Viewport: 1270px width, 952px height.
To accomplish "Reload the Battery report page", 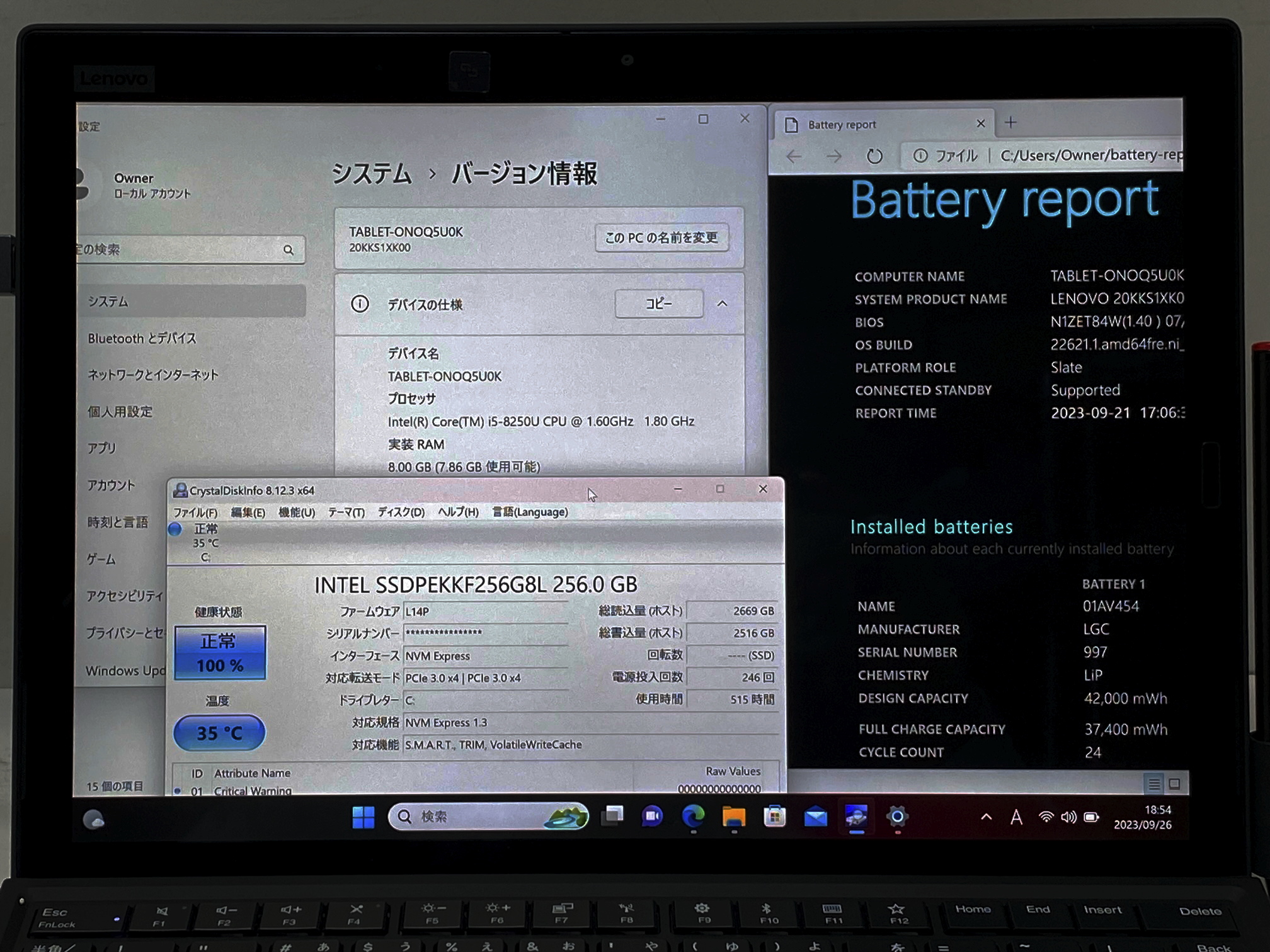I will (x=874, y=156).
